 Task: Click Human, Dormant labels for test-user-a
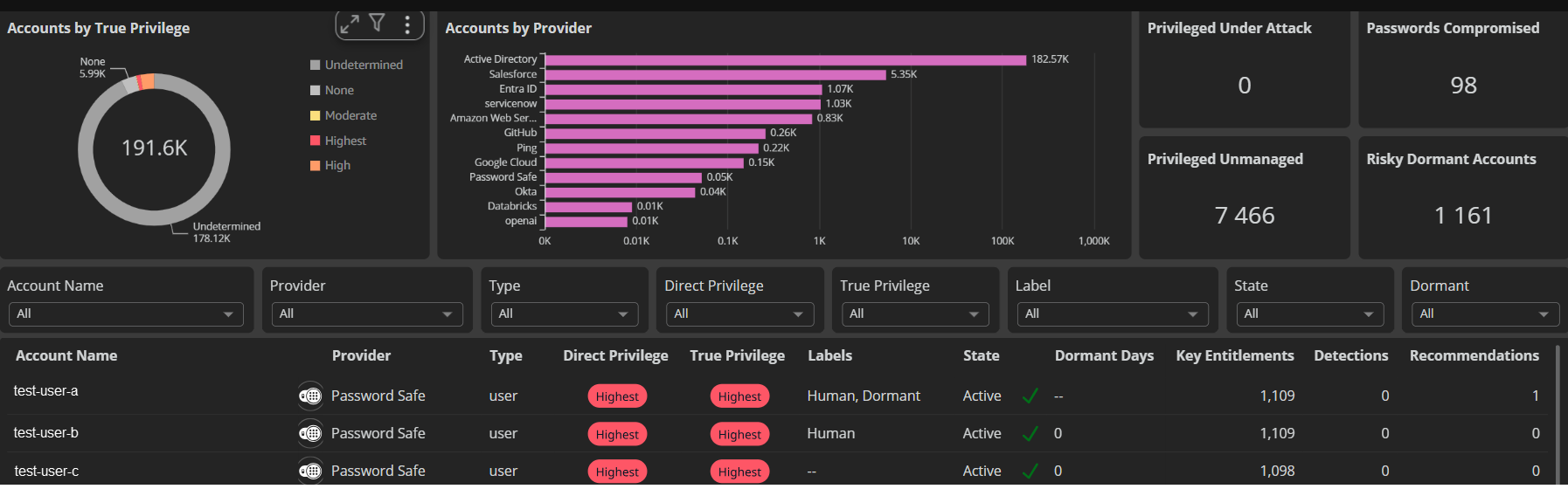coord(864,396)
